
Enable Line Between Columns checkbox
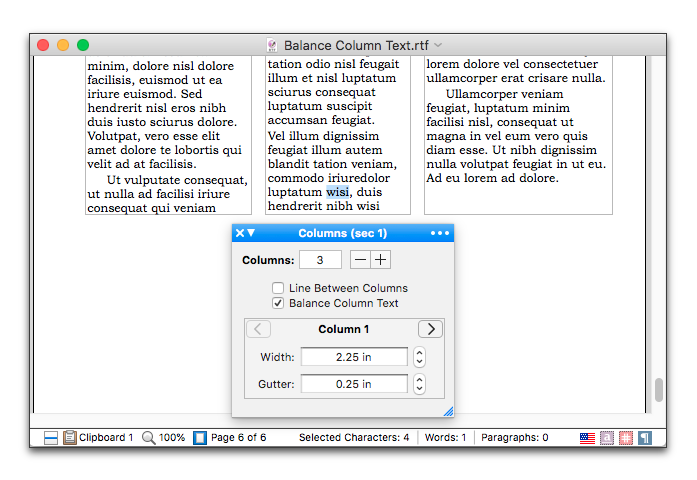pyautogui.click(x=278, y=288)
